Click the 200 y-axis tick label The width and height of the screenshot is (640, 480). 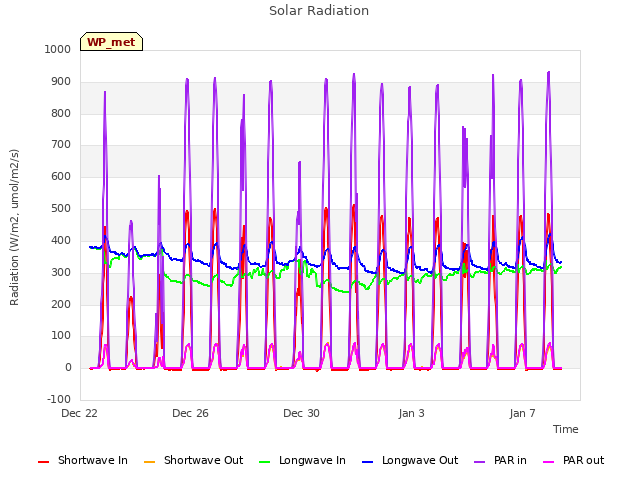pos(61,304)
